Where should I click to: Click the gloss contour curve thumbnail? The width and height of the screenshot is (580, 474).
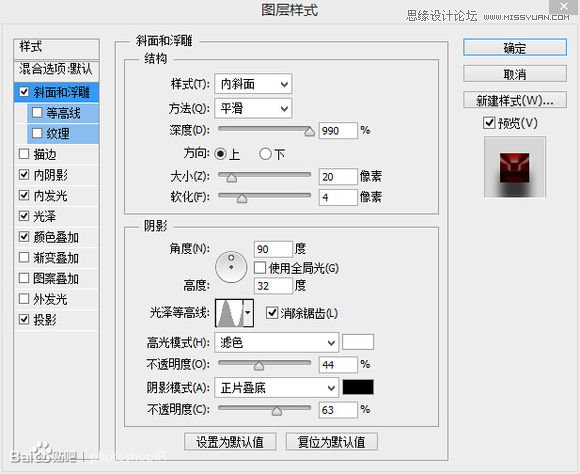coord(229,313)
